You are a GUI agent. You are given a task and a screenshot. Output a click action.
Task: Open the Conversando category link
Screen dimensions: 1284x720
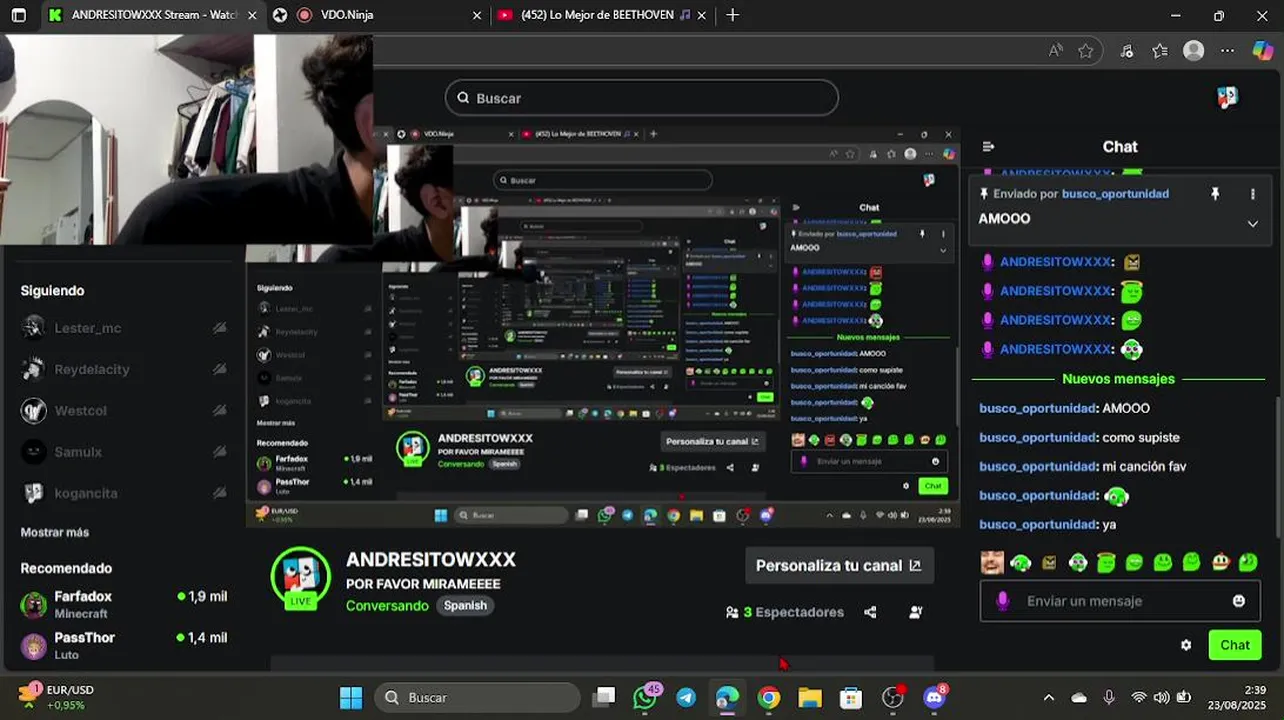(387, 606)
